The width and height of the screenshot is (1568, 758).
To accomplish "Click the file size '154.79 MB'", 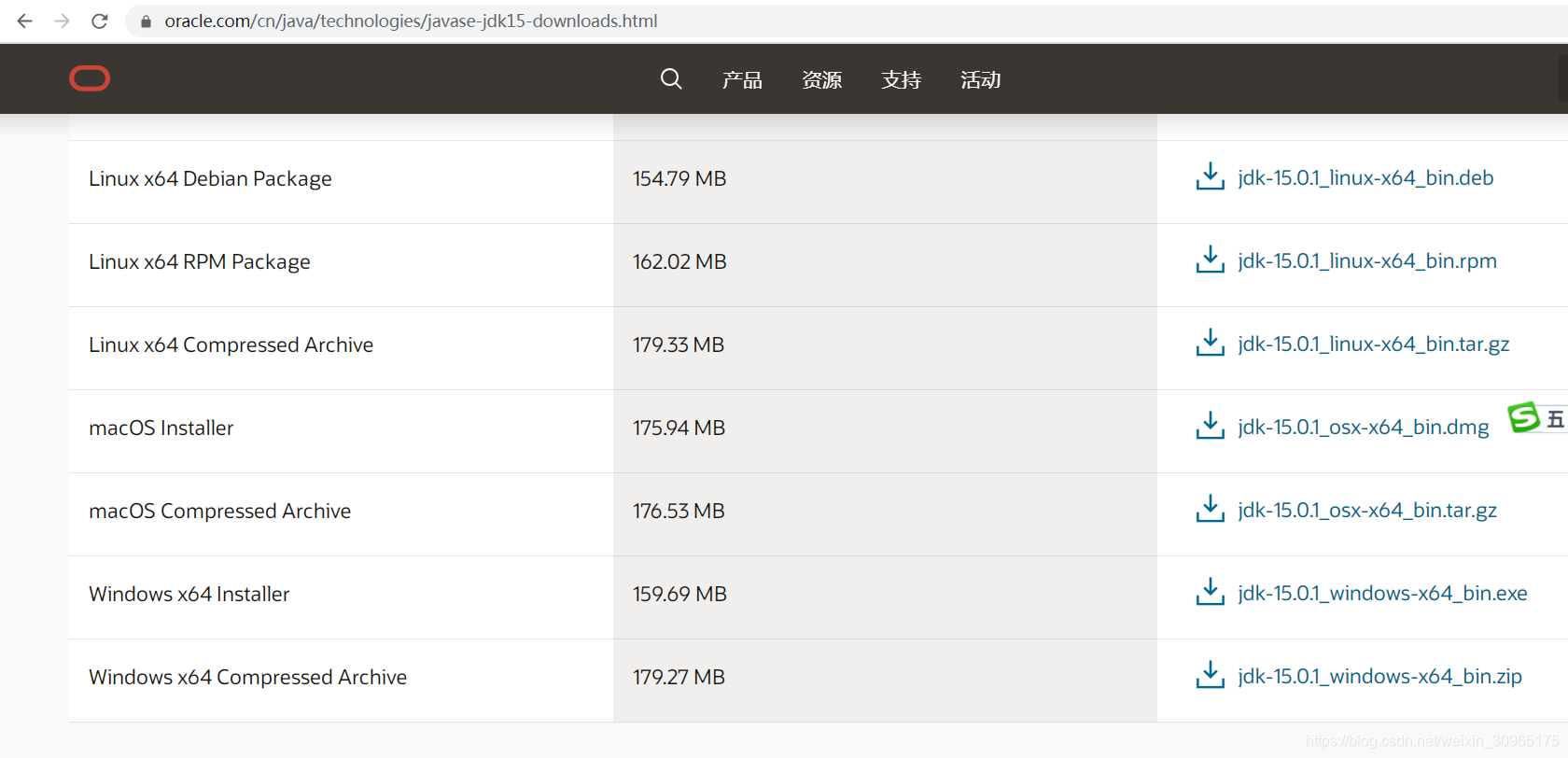I will [679, 178].
